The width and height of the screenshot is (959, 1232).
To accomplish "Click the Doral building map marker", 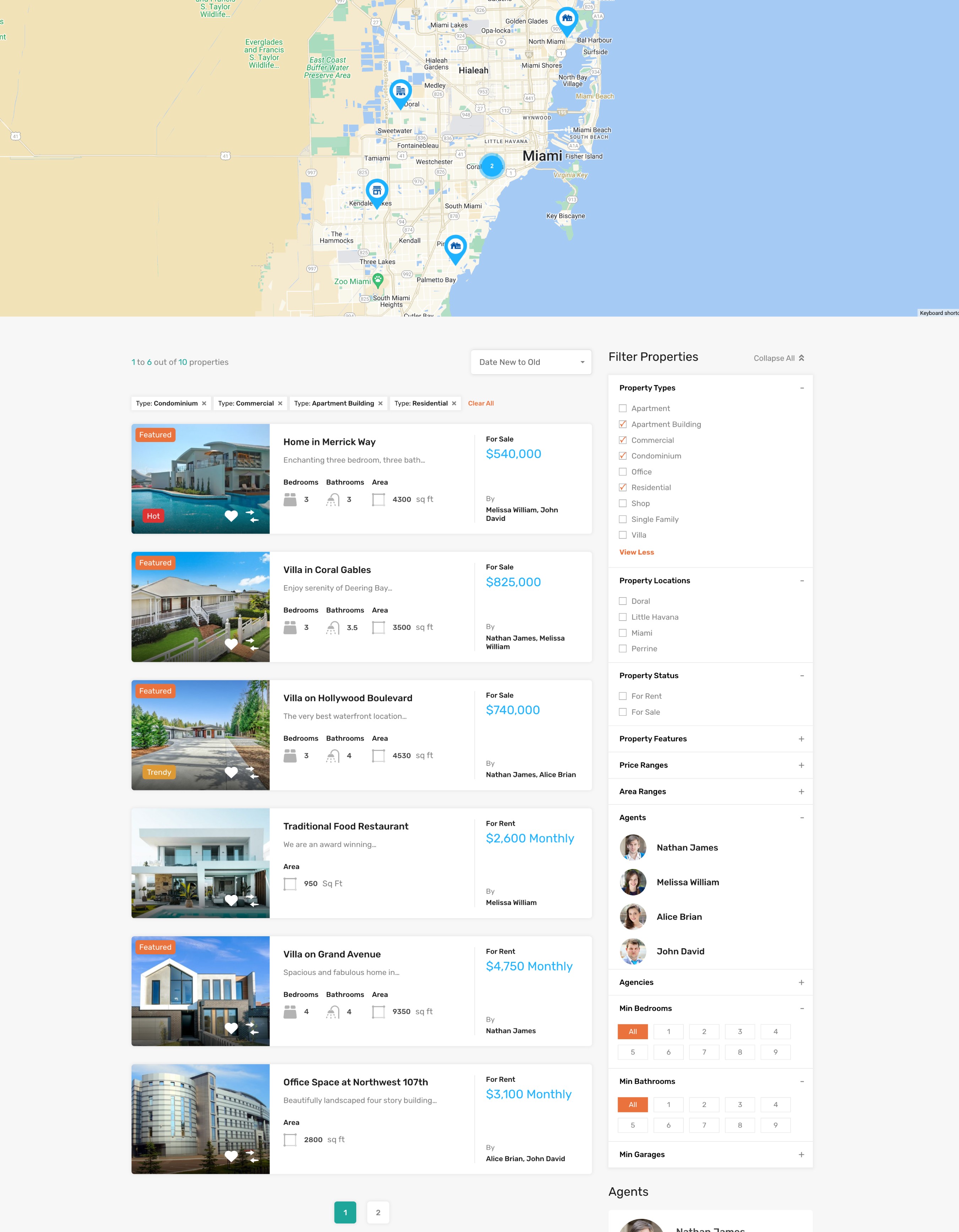I will tap(400, 92).
